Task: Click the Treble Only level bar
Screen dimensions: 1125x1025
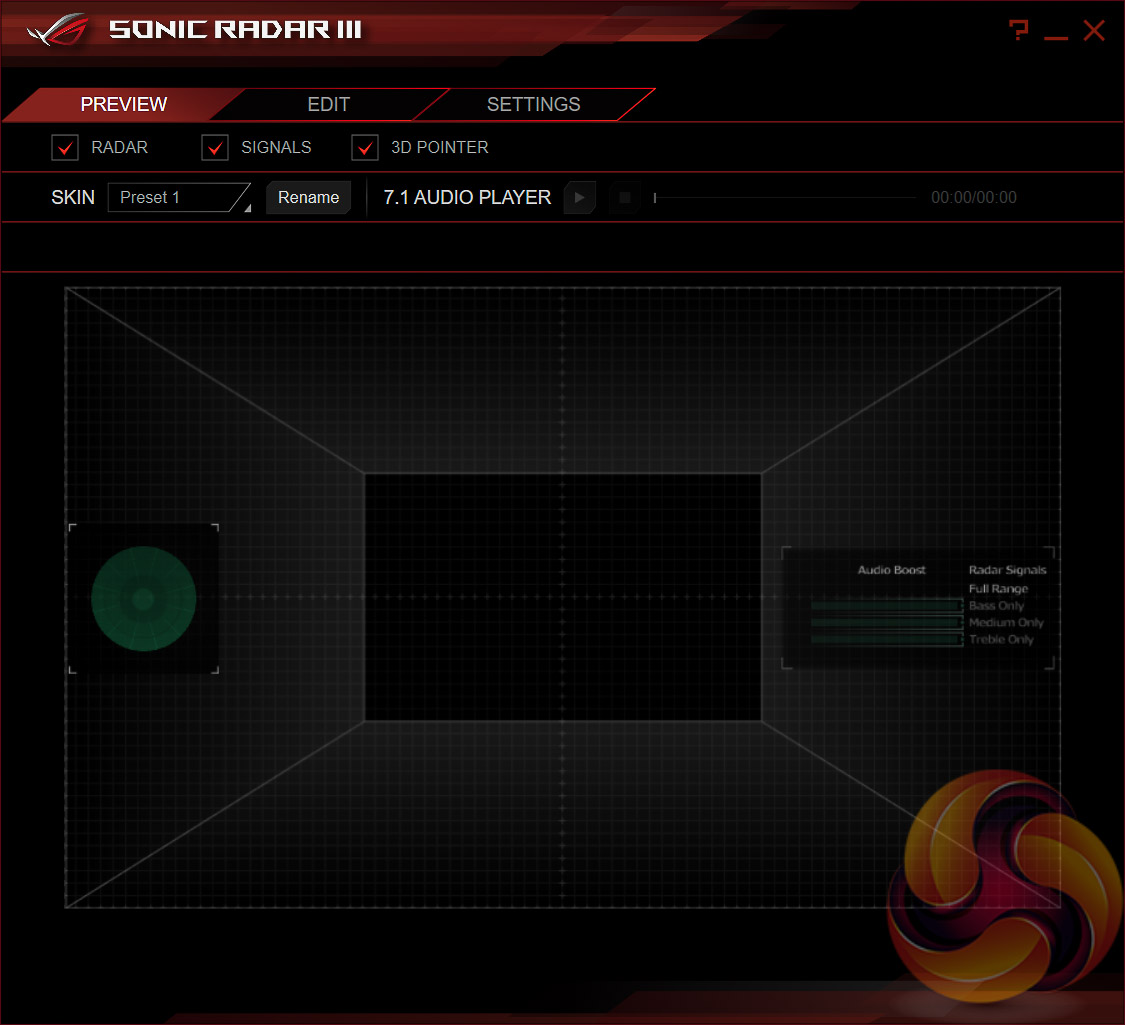Action: [x=886, y=639]
